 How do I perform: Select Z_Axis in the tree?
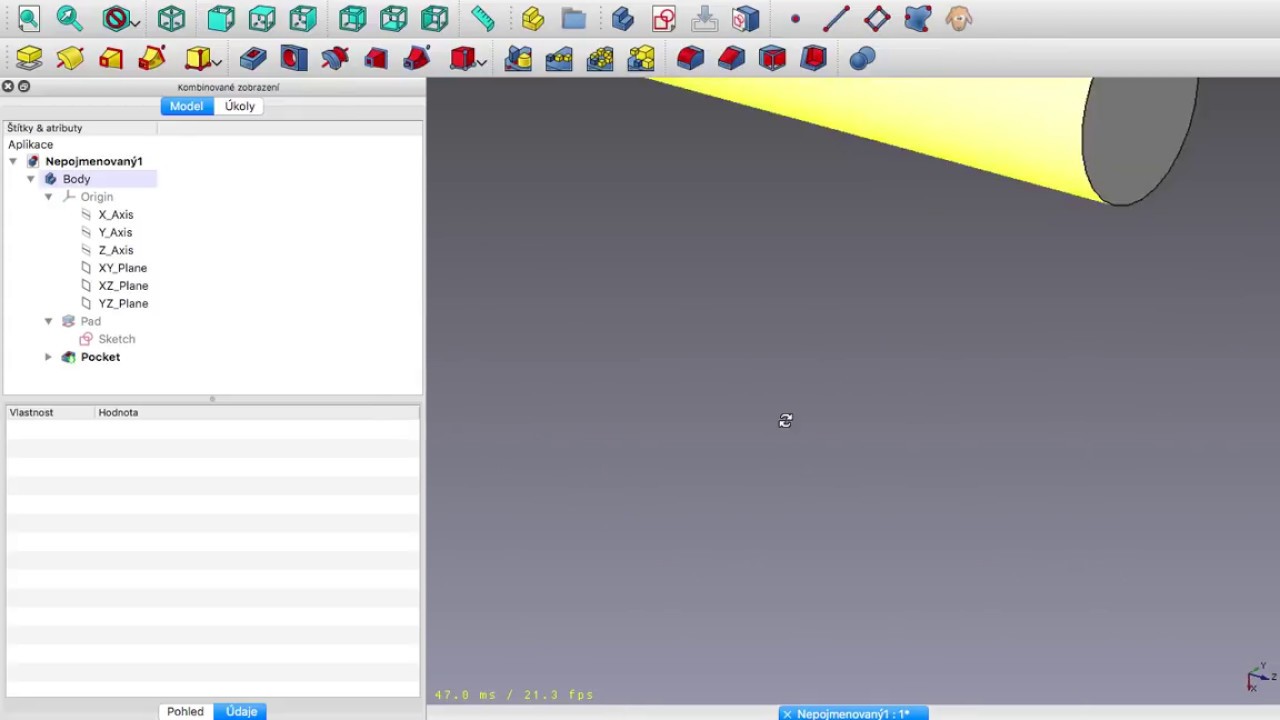point(115,250)
